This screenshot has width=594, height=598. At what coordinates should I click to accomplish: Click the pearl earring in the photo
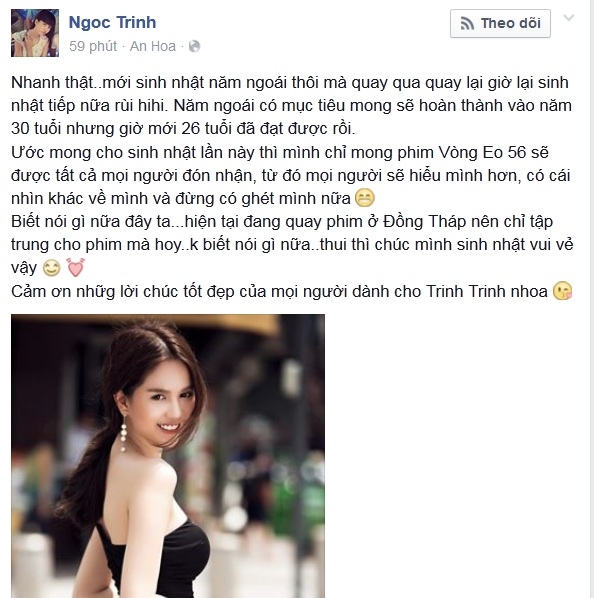(123, 434)
